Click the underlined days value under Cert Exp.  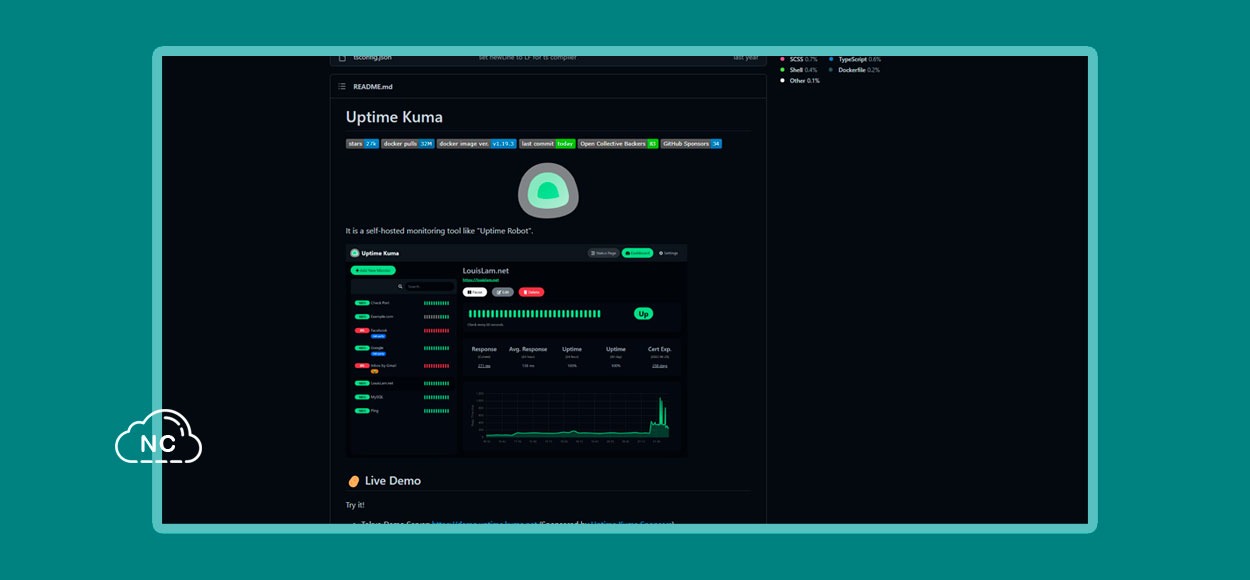coord(660,366)
